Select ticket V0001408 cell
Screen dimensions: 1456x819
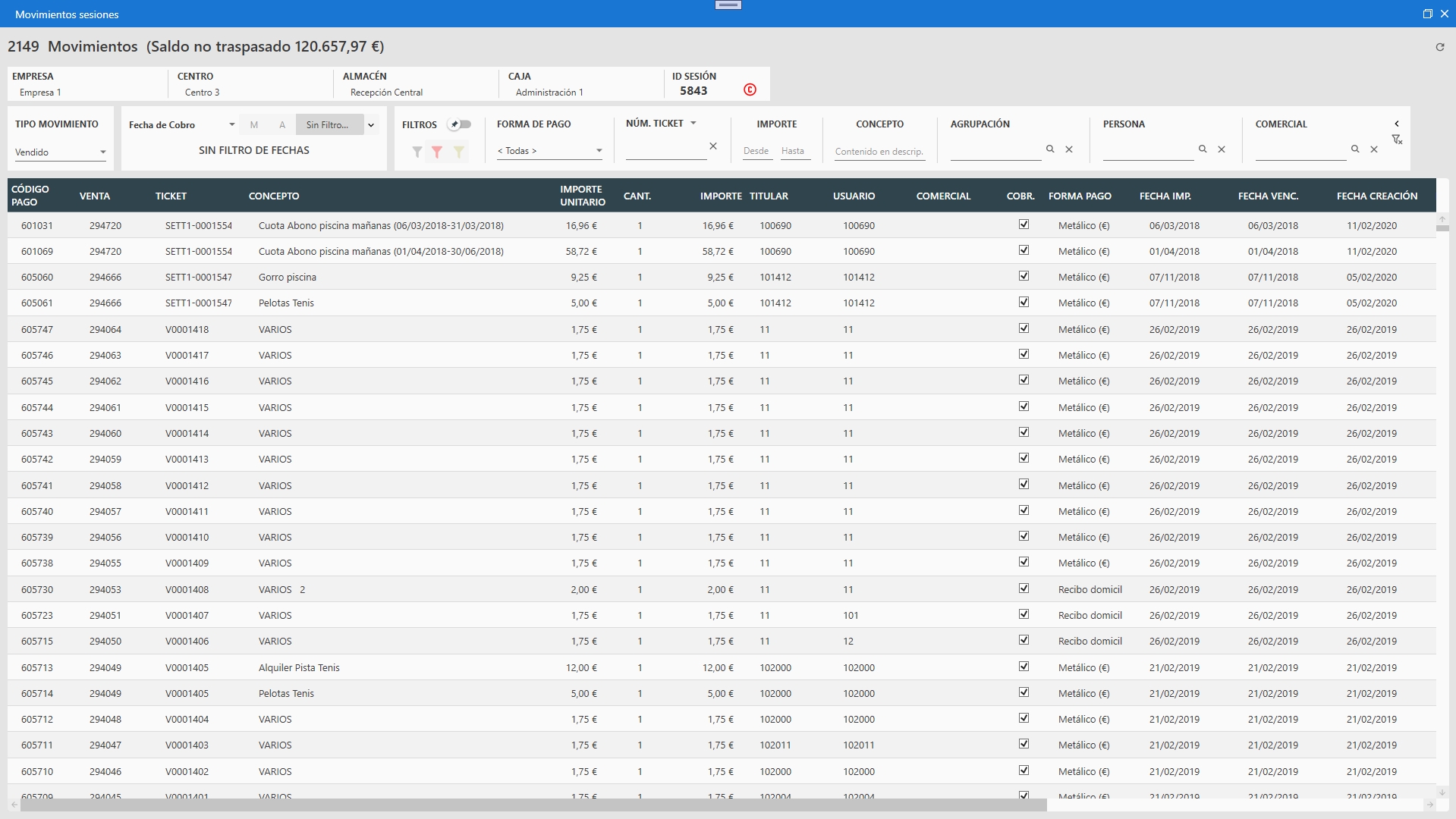[187, 589]
